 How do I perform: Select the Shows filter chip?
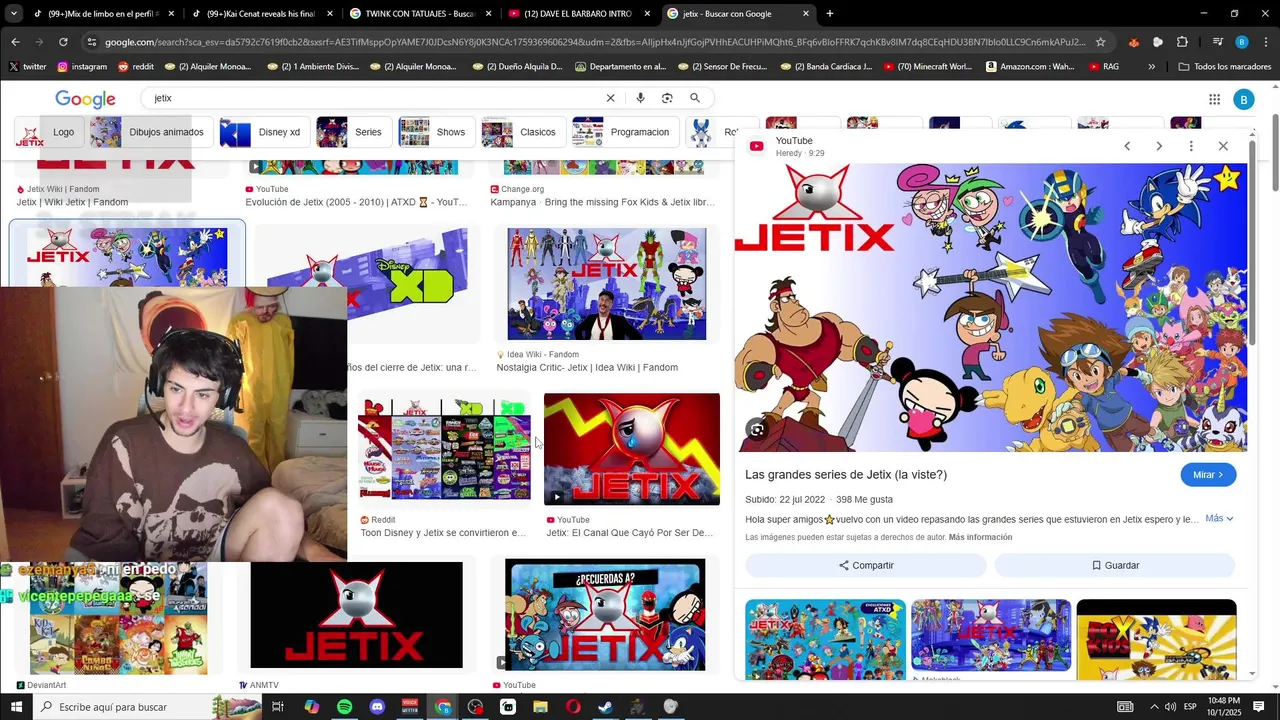(435, 132)
